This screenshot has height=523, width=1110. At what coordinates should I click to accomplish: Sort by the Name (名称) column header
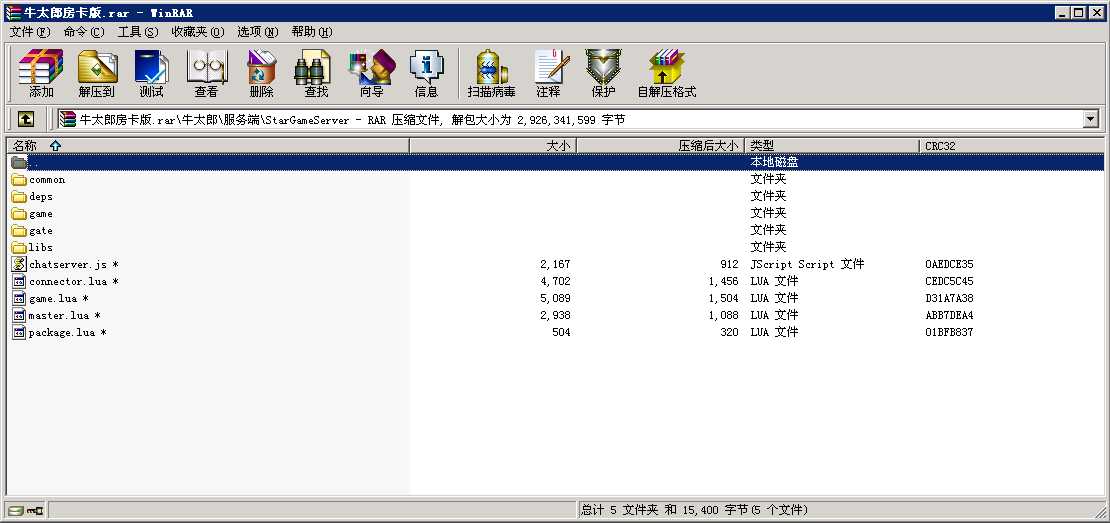point(208,146)
